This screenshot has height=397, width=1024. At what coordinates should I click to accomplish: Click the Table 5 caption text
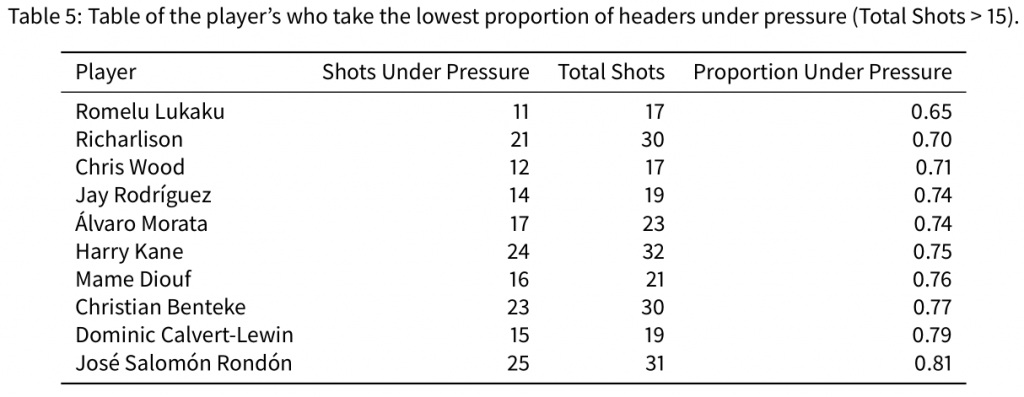pyautogui.click(x=512, y=17)
